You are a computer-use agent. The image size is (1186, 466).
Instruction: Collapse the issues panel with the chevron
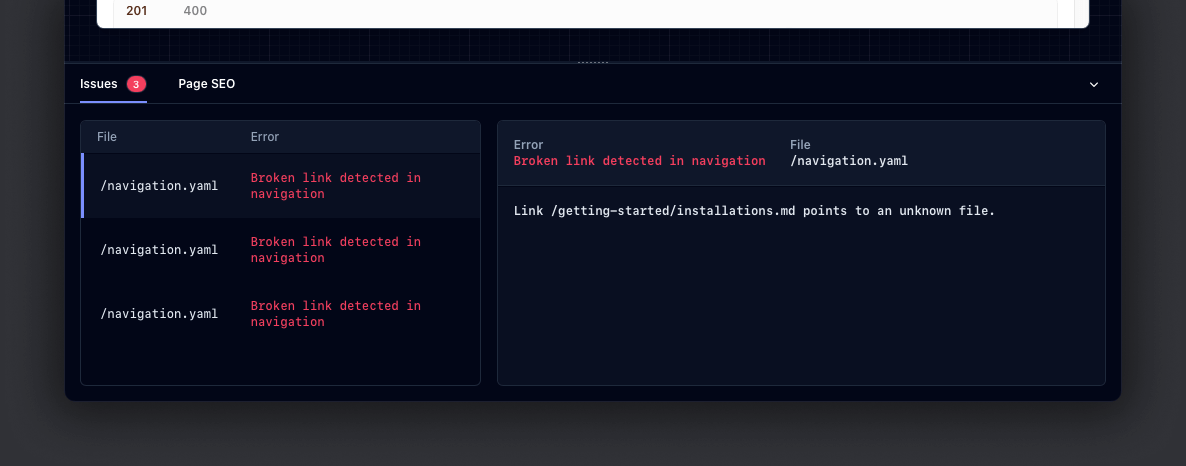click(1093, 85)
